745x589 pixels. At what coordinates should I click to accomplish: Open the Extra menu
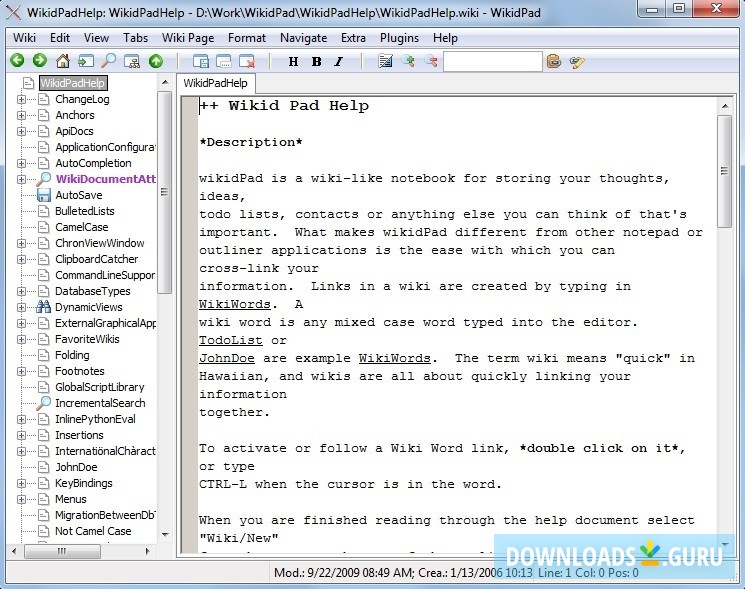pos(353,38)
